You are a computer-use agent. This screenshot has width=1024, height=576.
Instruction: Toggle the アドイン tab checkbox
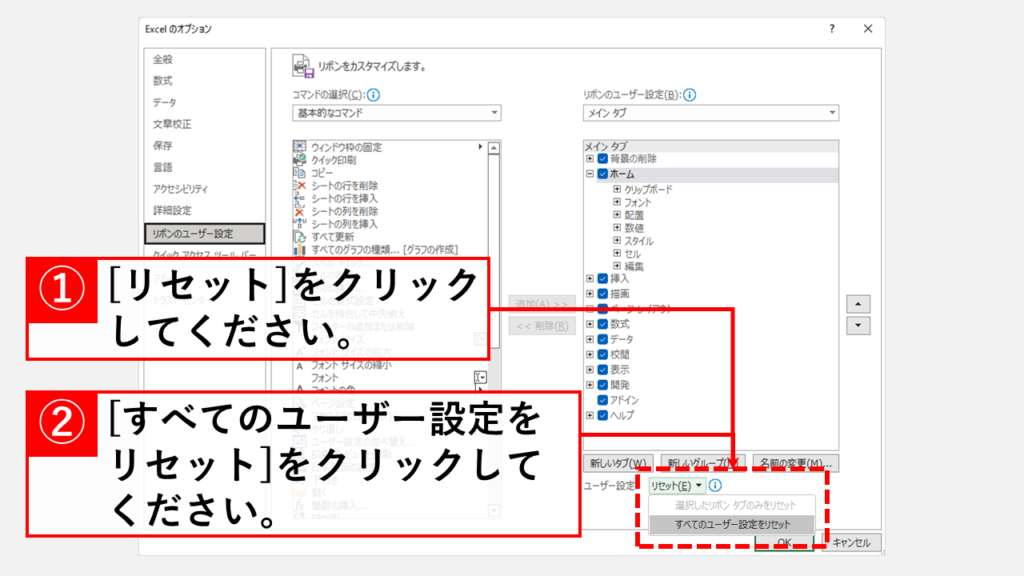603,400
